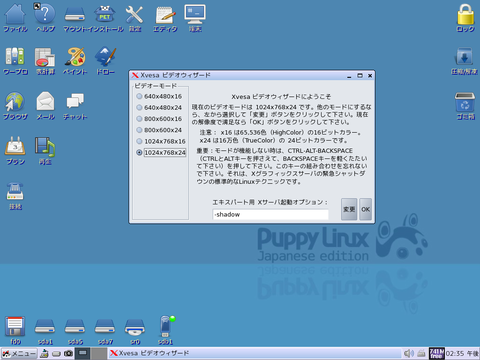Launch the 再生 media player icon

pyautogui.click(x=45, y=147)
